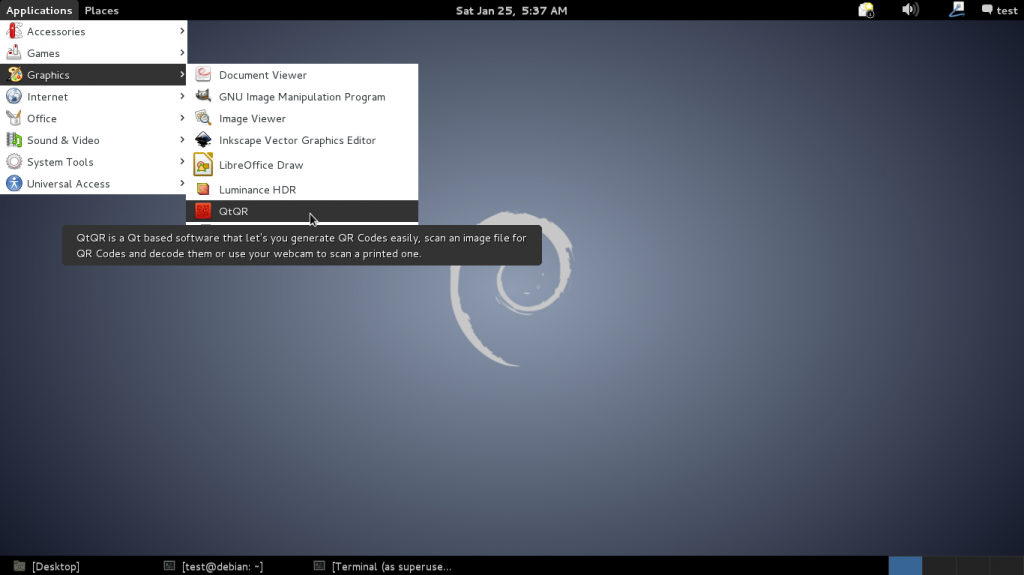This screenshot has height=575, width=1024.
Task: Click the Inkscape Vector Graphics Editor icon
Action: tap(203, 140)
